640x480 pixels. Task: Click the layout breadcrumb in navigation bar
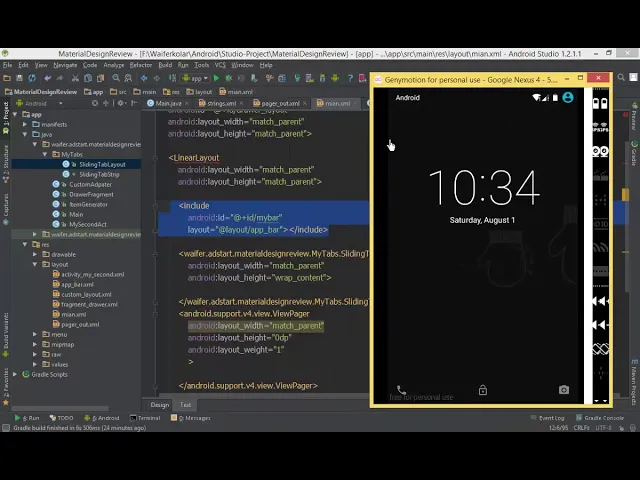[199, 92]
